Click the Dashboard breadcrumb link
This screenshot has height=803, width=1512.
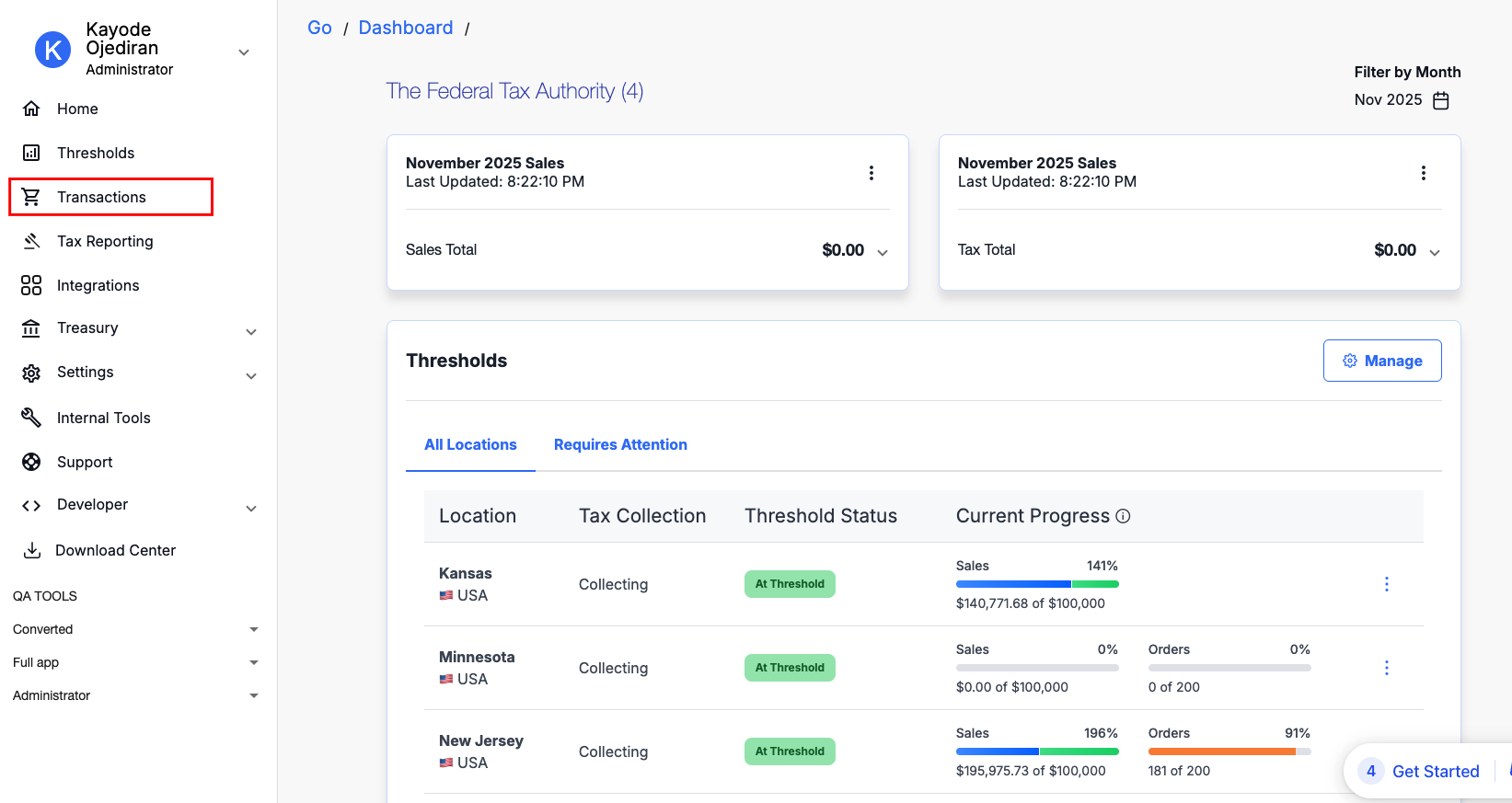click(x=406, y=28)
